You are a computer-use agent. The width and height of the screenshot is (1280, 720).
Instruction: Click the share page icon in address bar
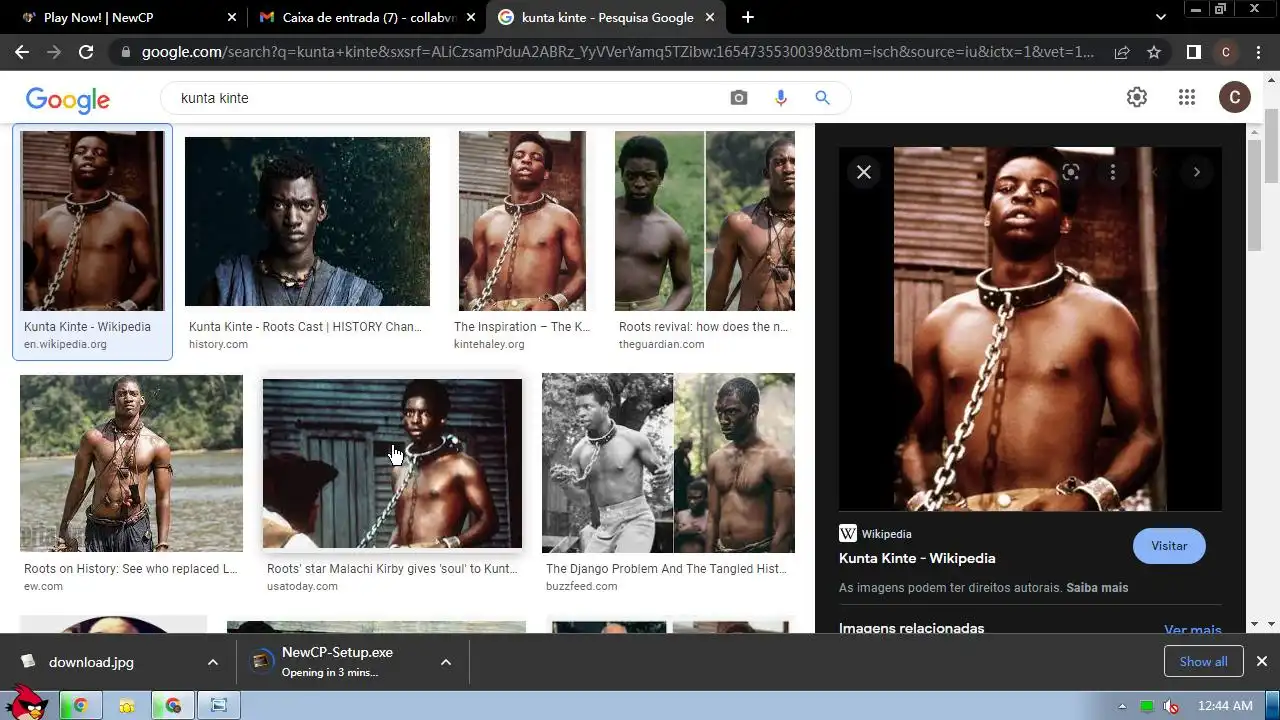[x=1122, y=52]
